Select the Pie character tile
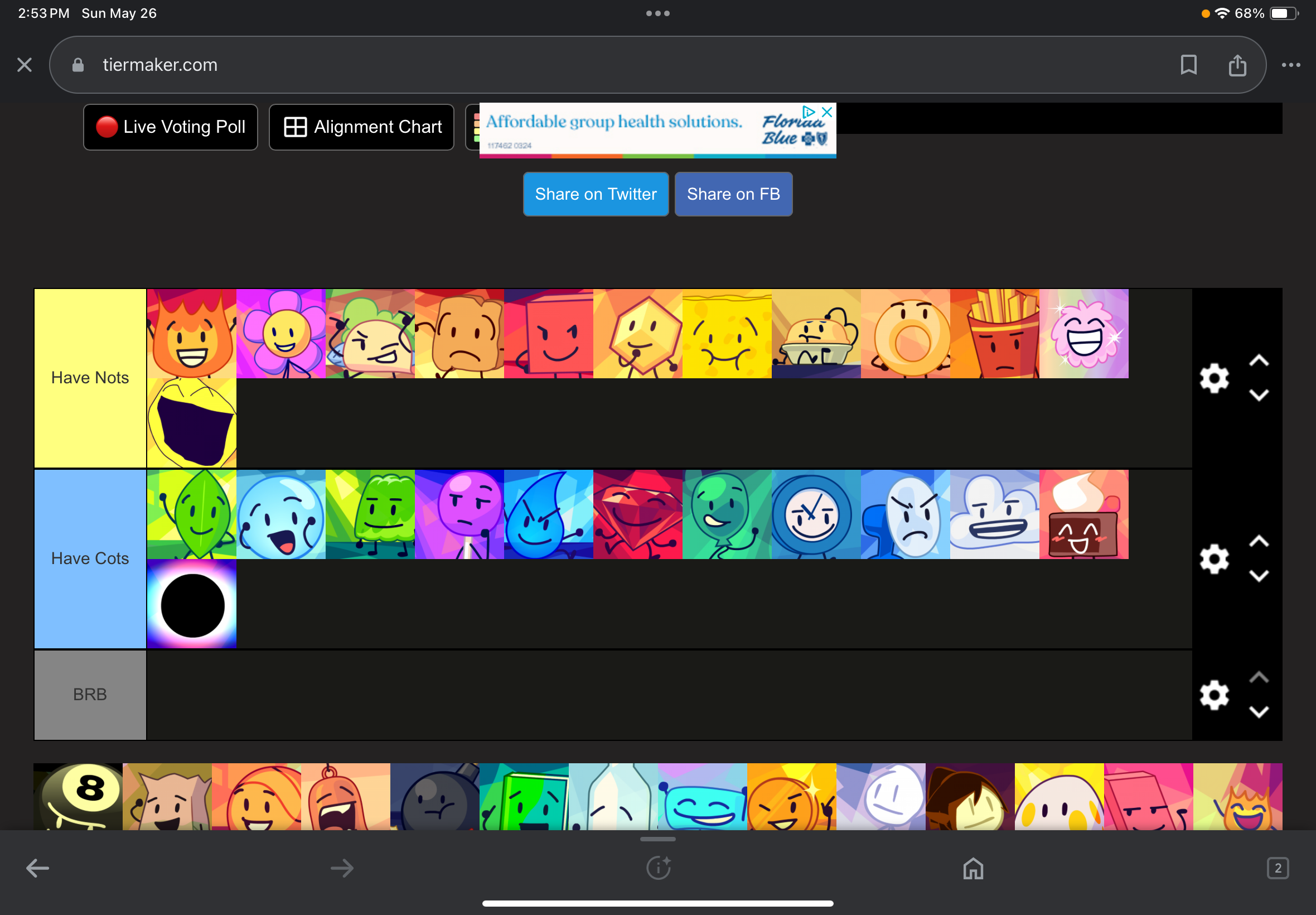Viewport: 1316px width, 915px height. 816,334
